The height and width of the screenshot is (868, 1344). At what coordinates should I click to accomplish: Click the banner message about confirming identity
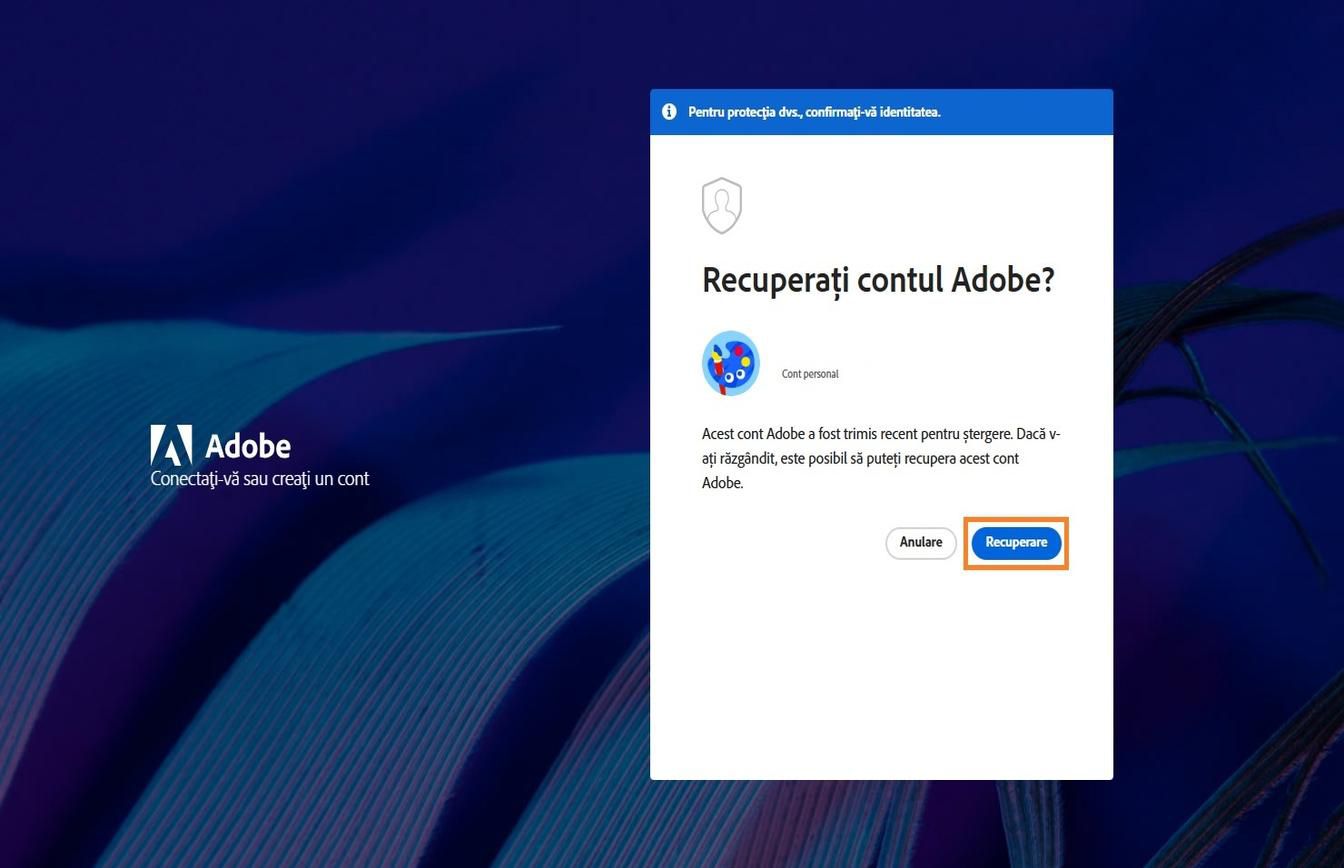tap(814, 112)
